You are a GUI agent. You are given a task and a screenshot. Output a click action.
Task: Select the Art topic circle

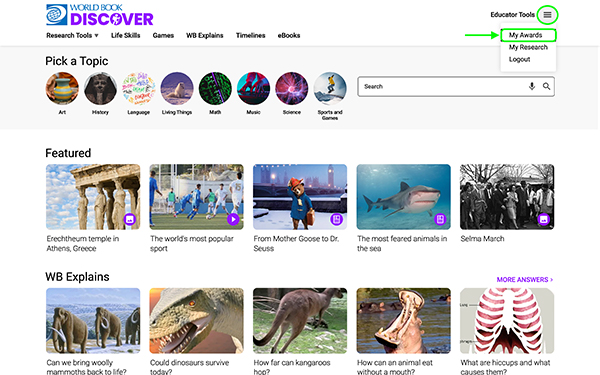(62, 89)
